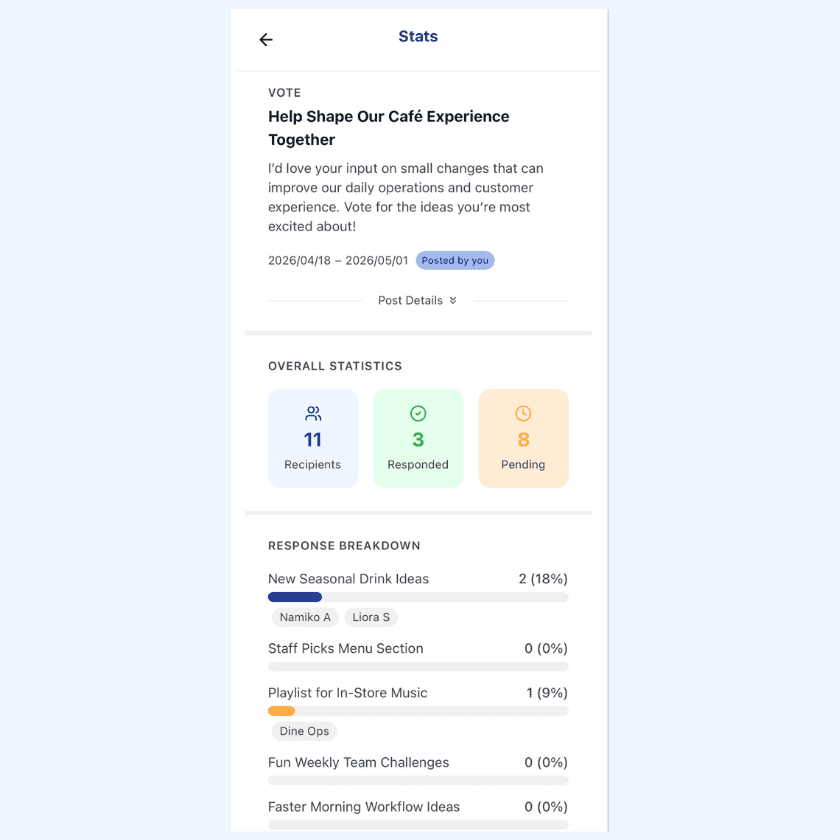Image resolution: width=840 pixels, height=840 pixels.
Task: Click the Responded checkmark icon
Action: 418,414
